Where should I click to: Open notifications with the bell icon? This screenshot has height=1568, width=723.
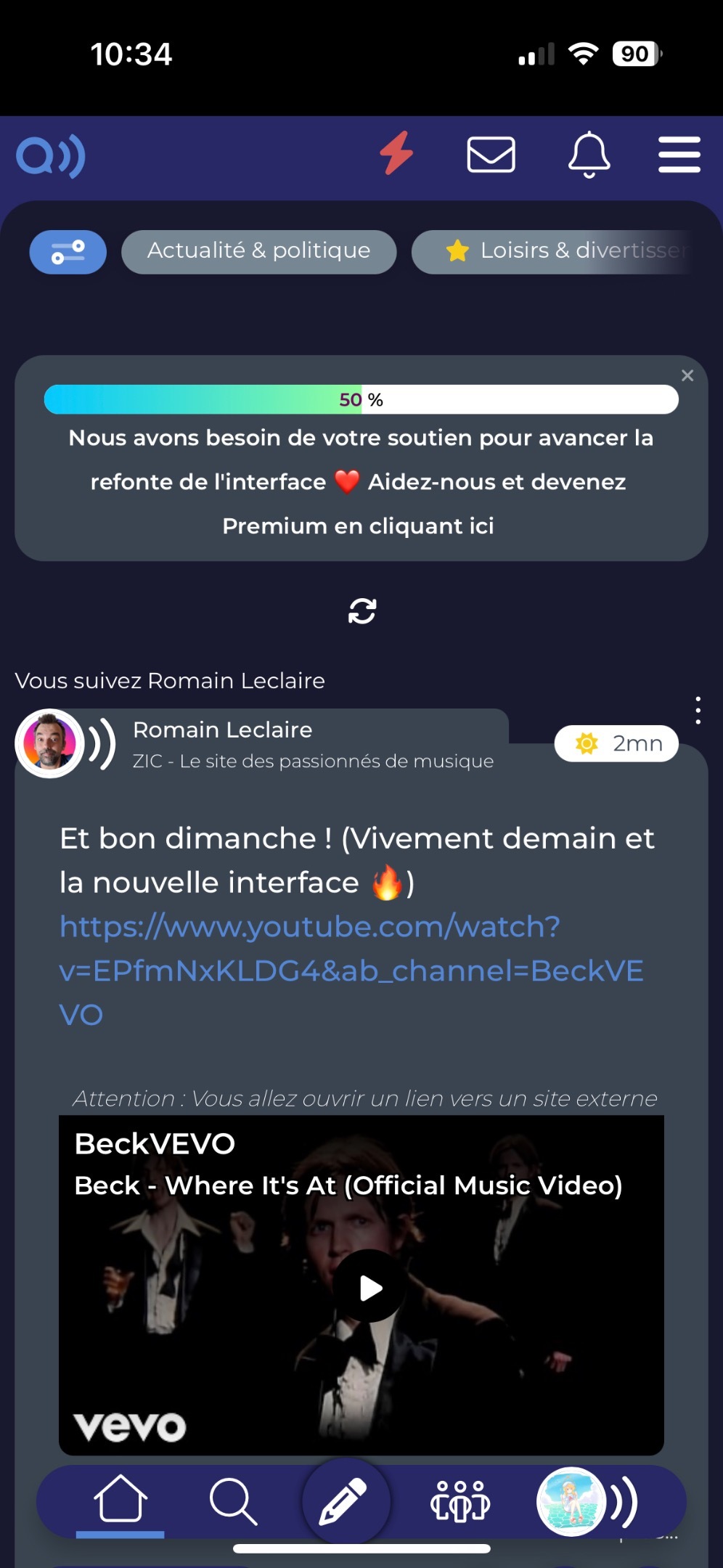pos(589,155)
